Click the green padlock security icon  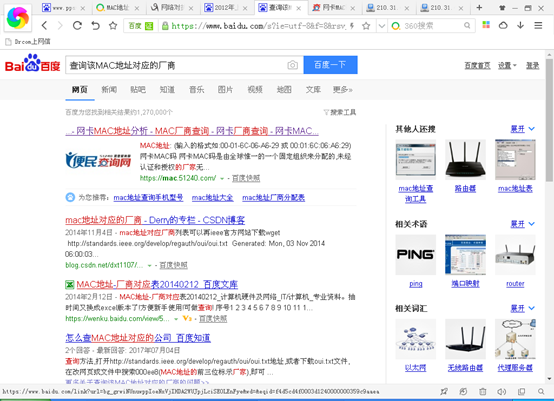coord(165,26)
